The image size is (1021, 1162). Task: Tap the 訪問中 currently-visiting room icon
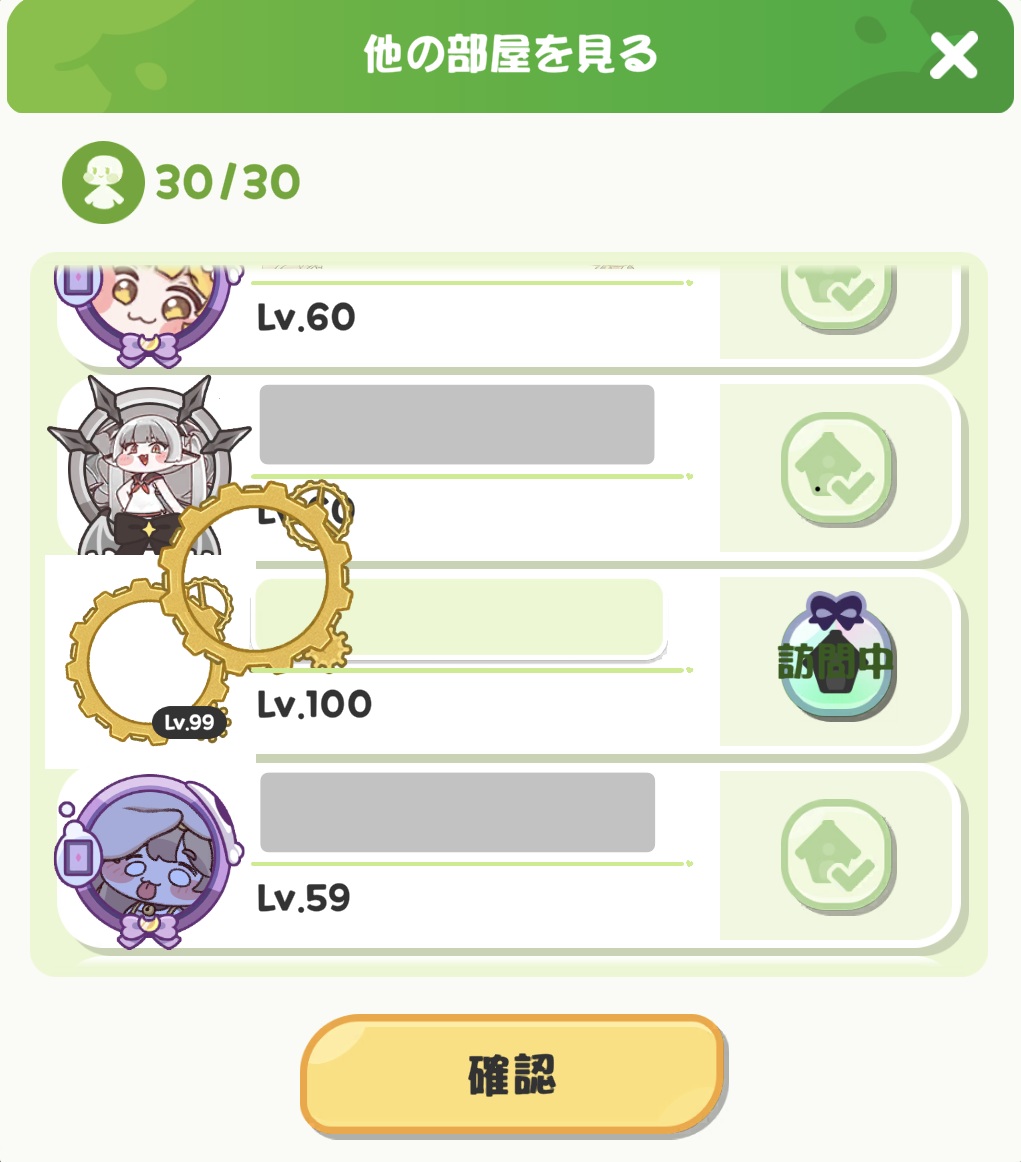point(837,657)
